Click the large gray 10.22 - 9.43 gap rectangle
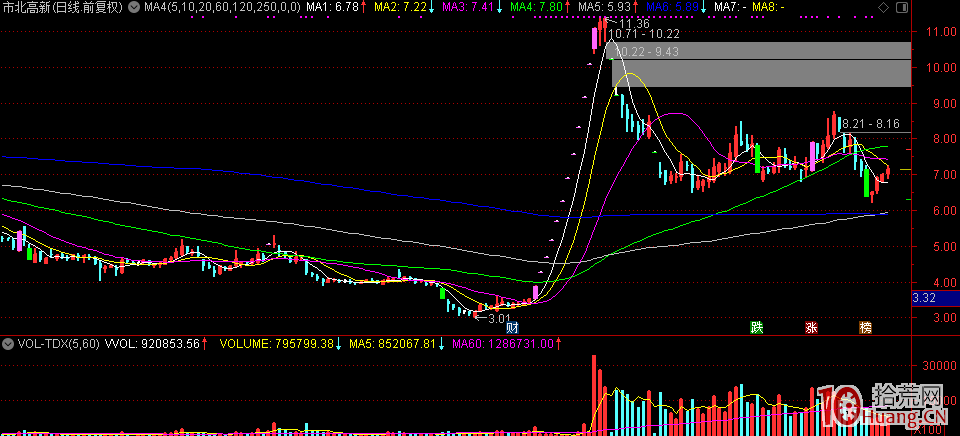 click(x=762, y=73)
